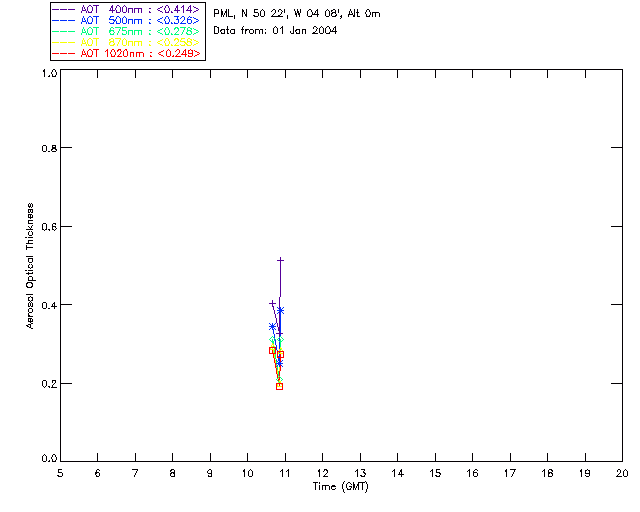Click the 'AOT 500nm : <0.326>' legend entry
This screenshot has width=640, height=512.
tap(126, 20)
